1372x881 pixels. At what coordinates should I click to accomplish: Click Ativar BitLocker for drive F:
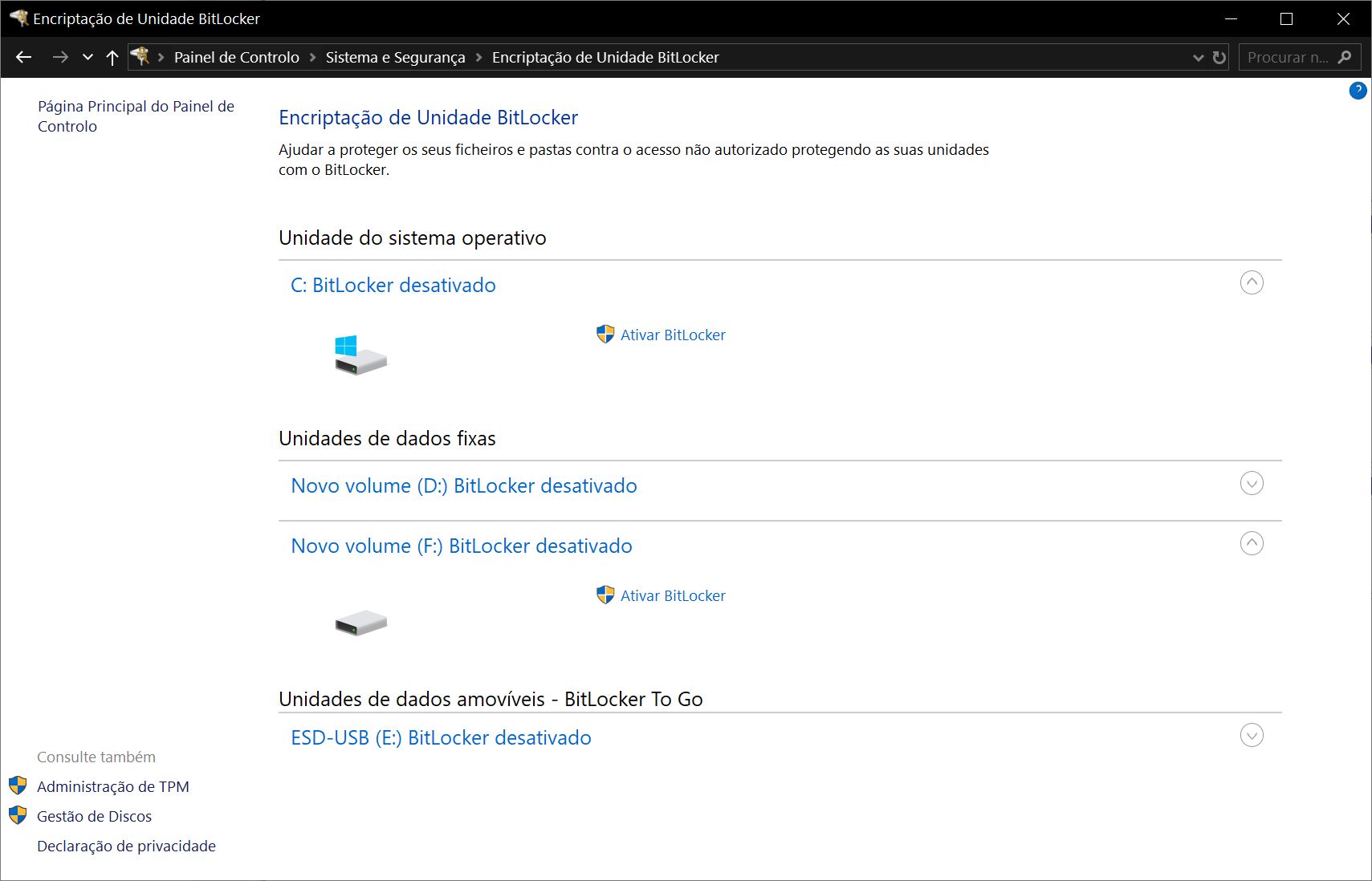point(673,595)
